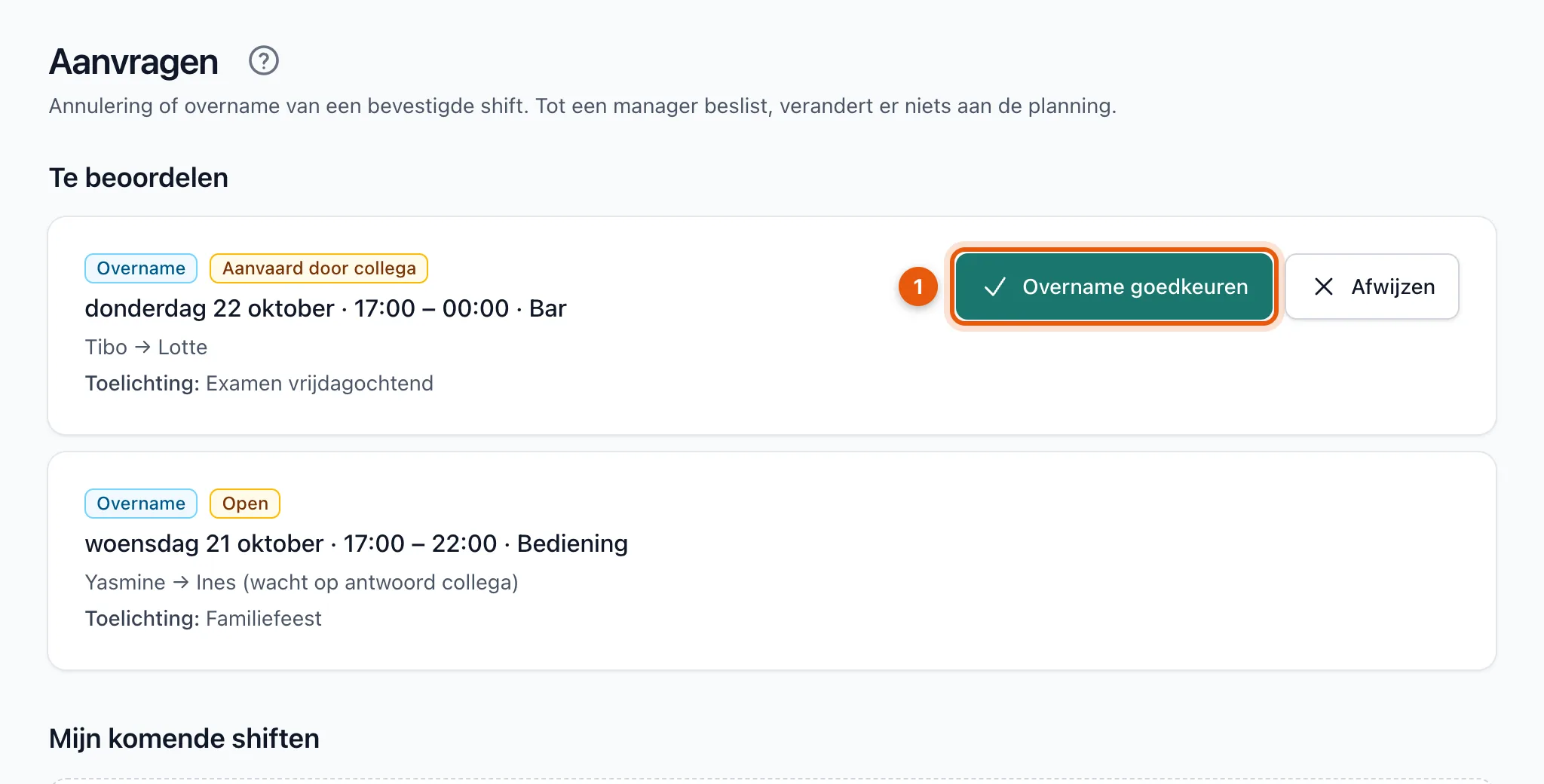Select woensdag 21 oktober shift line
The height and width of the screenshot is (784, 1544).
pos(357,544)
